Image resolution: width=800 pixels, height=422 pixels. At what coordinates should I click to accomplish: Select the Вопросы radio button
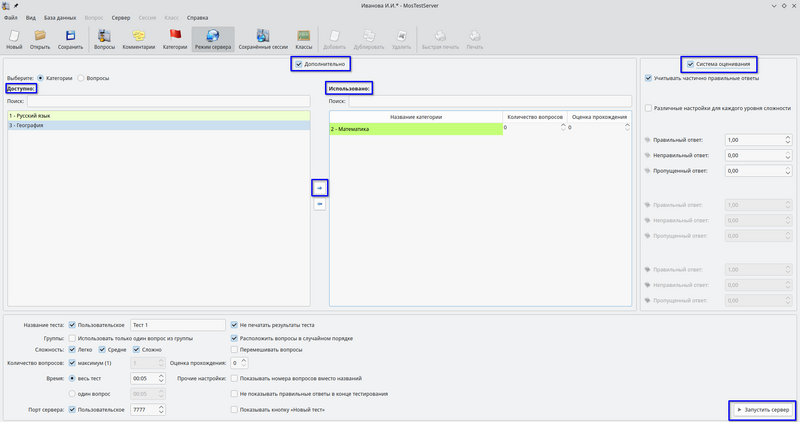point(85,78)
